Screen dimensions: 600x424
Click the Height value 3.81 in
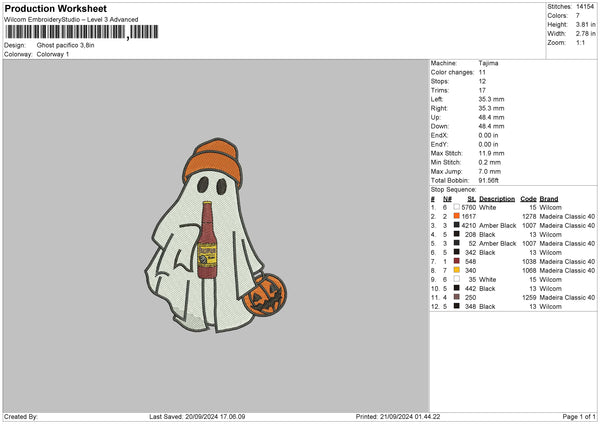(x=585, y=24)
